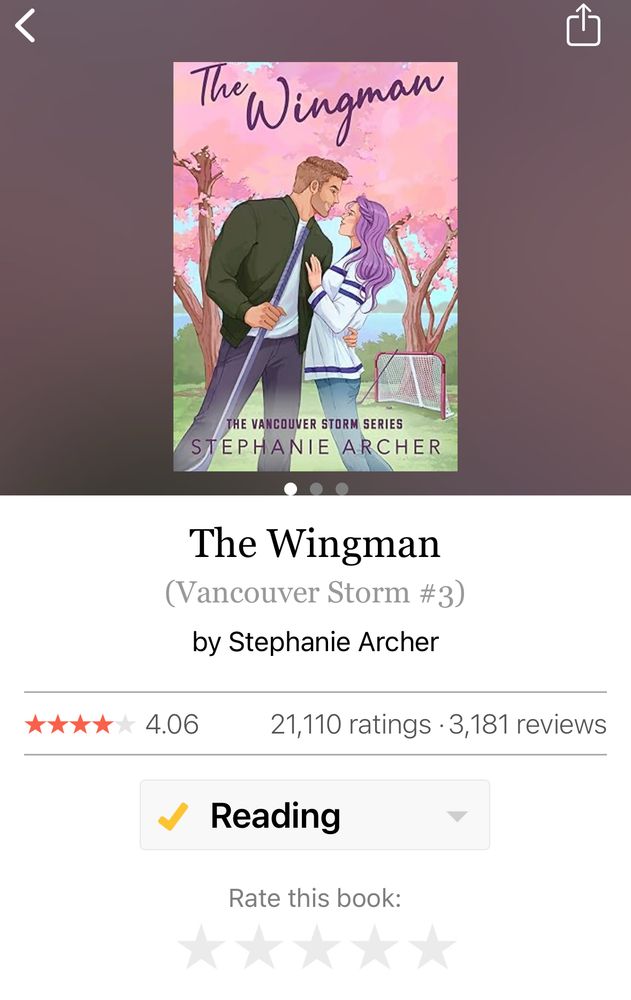The height and width of the screenshot is (1000, 631).
Task: Tap the 4.06 average rating number
Action: pos(172,724)
